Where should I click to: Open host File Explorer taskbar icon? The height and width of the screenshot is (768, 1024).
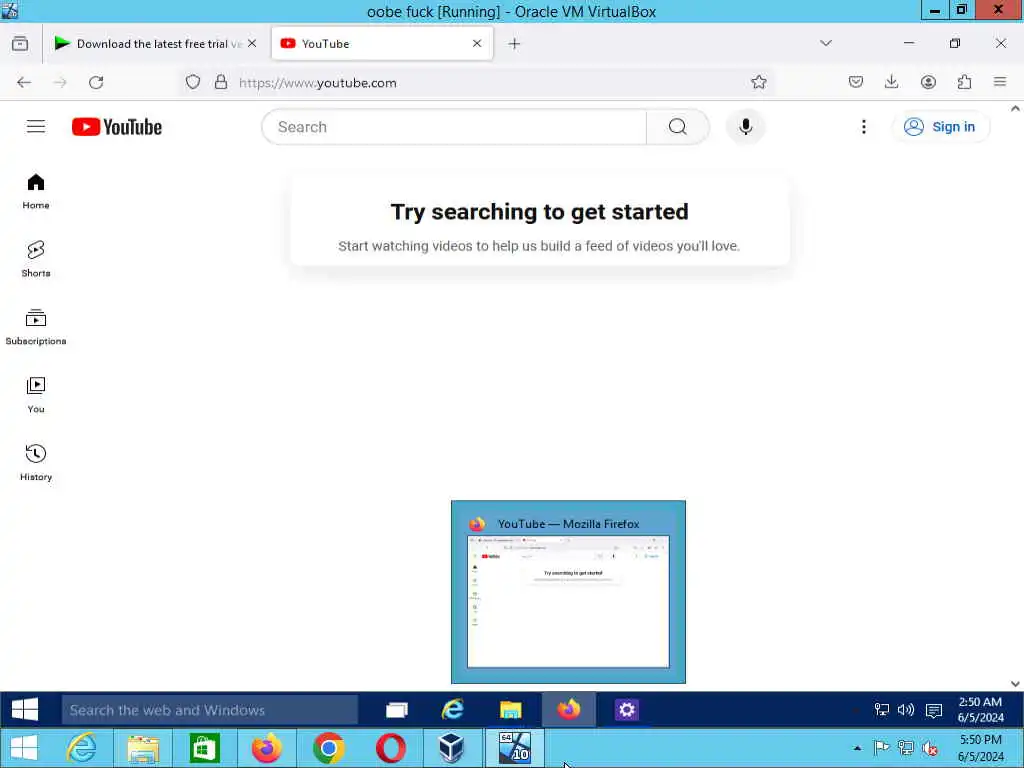point(143,748)
